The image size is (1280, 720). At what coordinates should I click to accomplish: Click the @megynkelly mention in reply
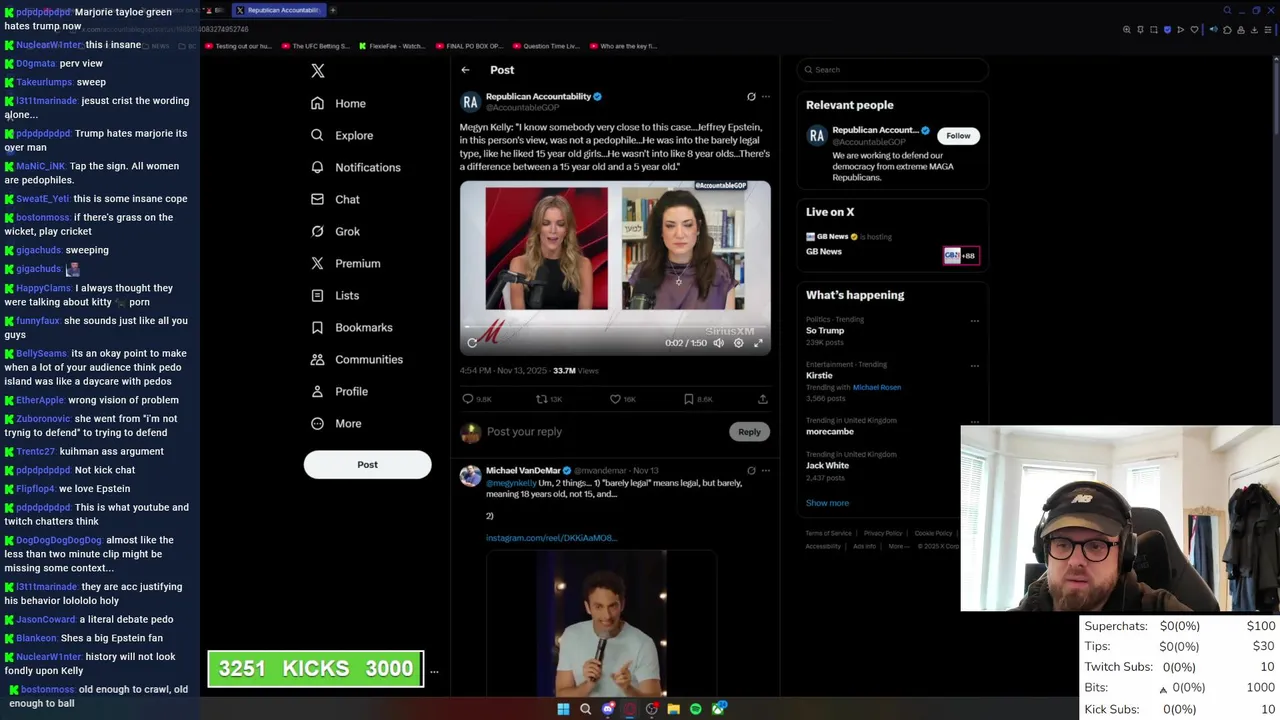(x=511, y=483)
